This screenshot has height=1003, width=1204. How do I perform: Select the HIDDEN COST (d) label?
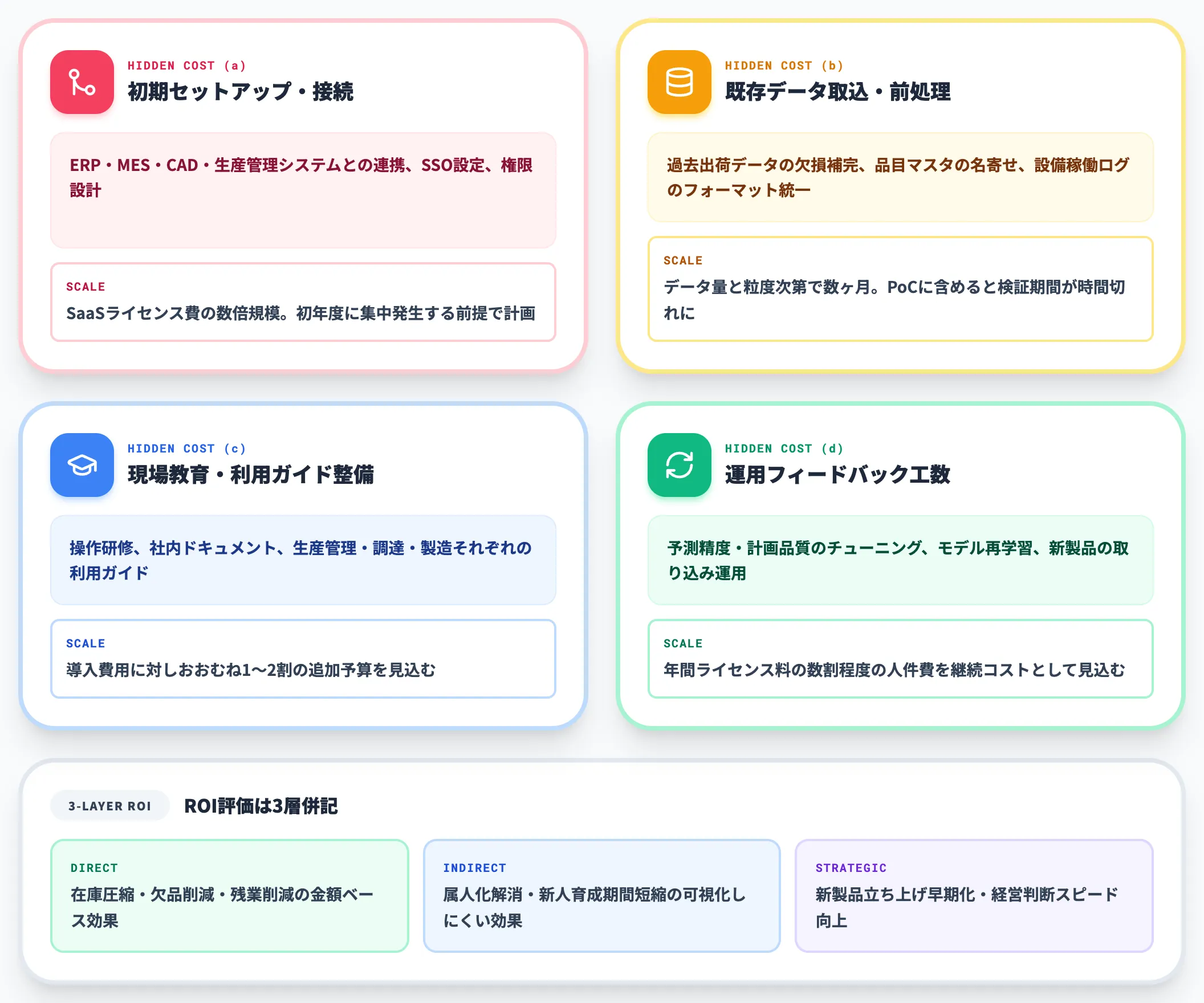pos(784,449)
